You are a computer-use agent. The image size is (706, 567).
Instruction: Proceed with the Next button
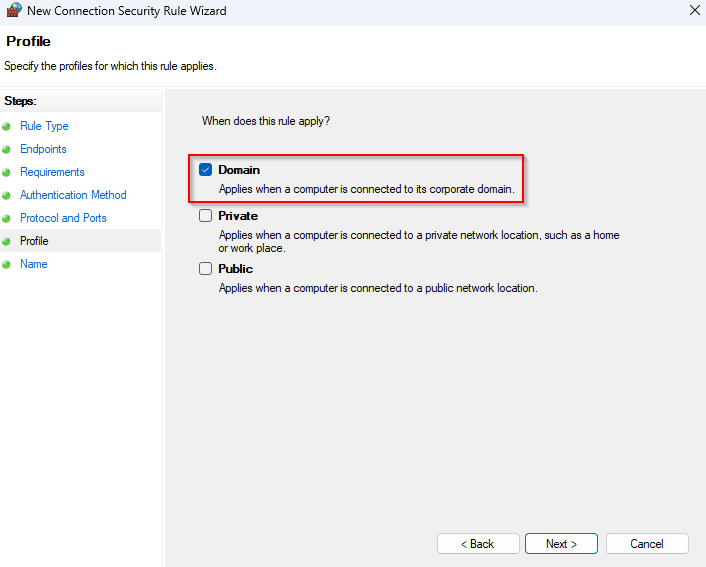tap(561, 544)
